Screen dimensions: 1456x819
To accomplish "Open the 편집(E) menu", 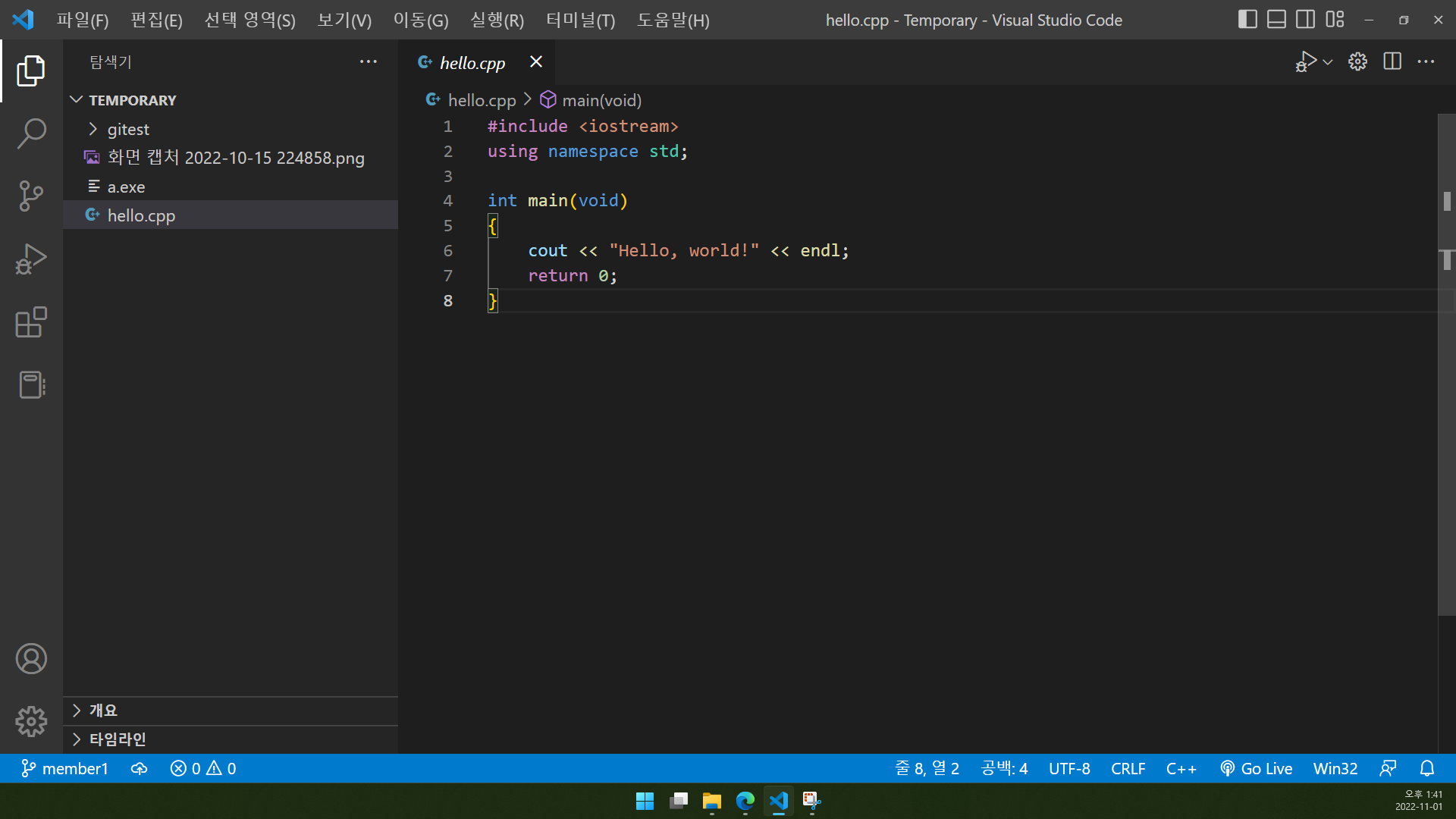I will [x=156, y=20].
